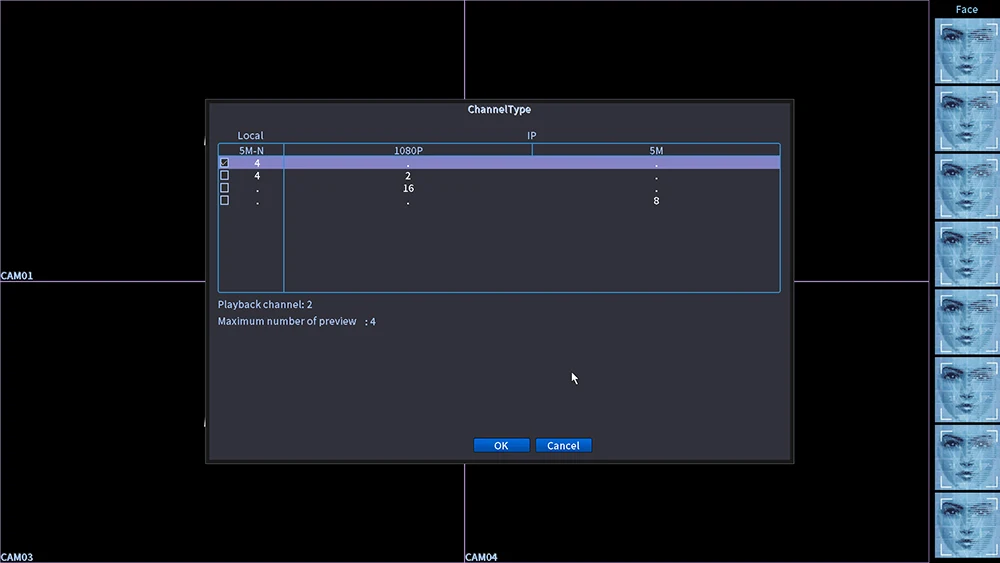The height and width of the screenshot is (563, 1000).
Task: Click the Face panel header
Action: point(966,9)
